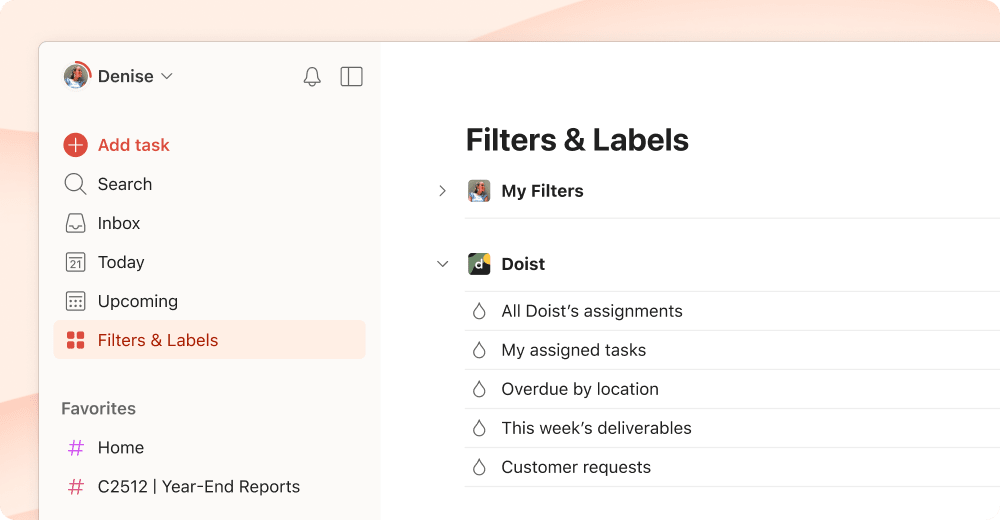
Task: Toggle the sidebar panel icon
Action: 351,77
